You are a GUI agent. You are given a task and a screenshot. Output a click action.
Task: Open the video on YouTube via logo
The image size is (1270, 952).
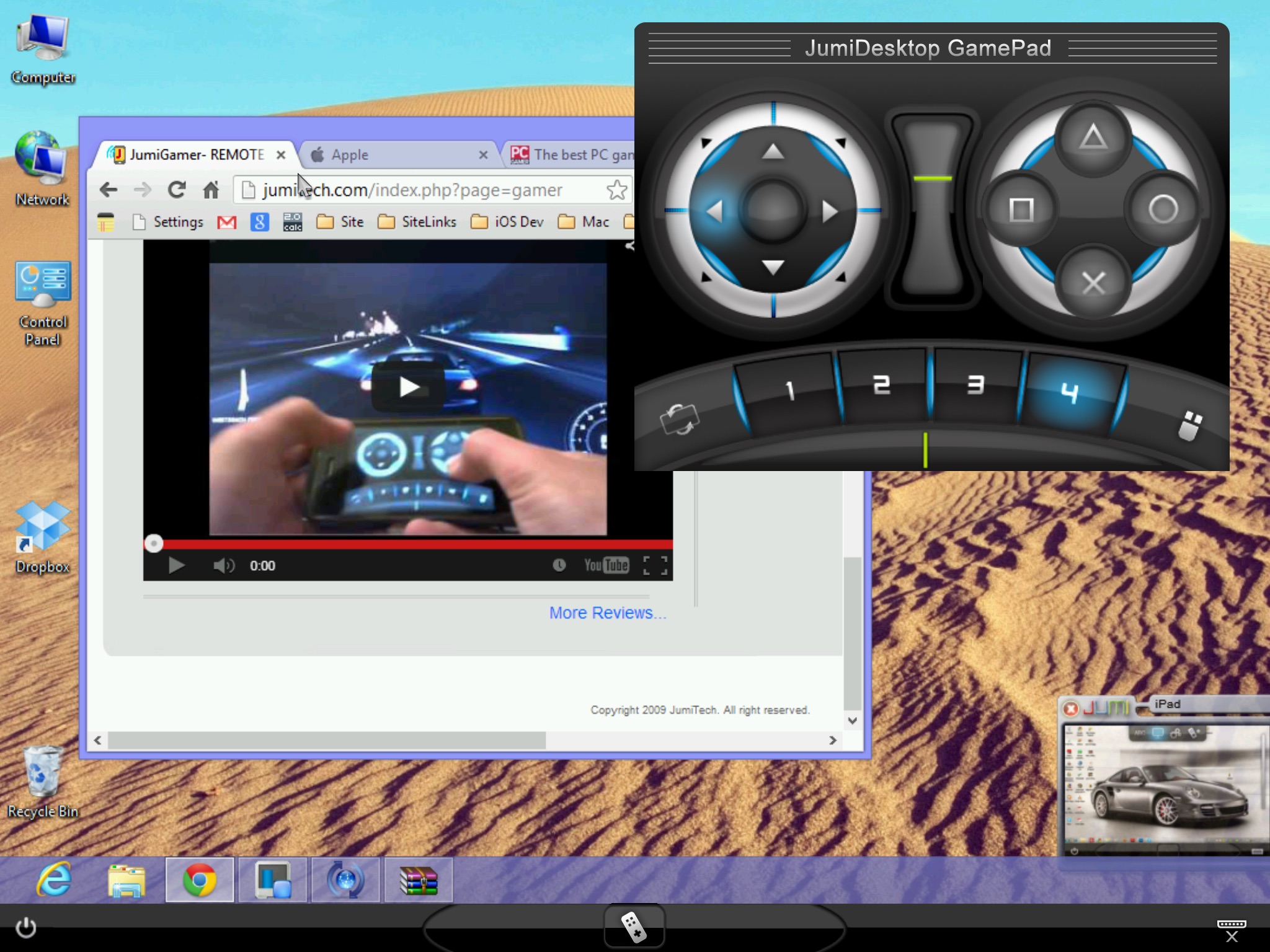[606, 565]
